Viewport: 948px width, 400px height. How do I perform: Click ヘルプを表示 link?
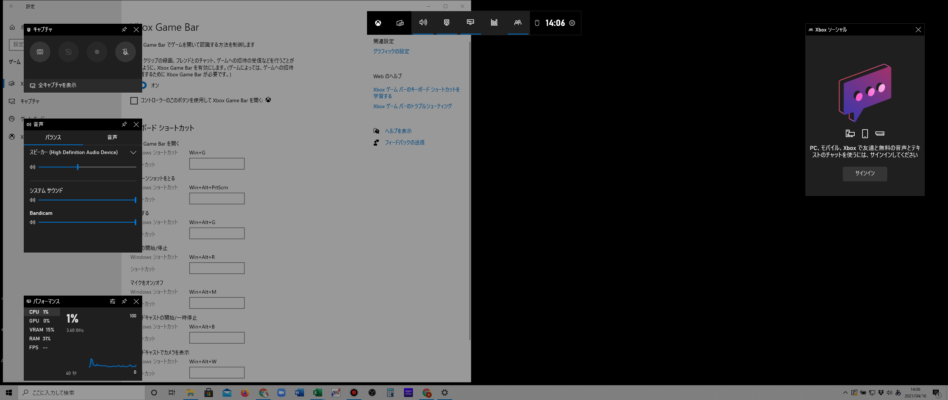pyautogui.click(x=397, y=131)
